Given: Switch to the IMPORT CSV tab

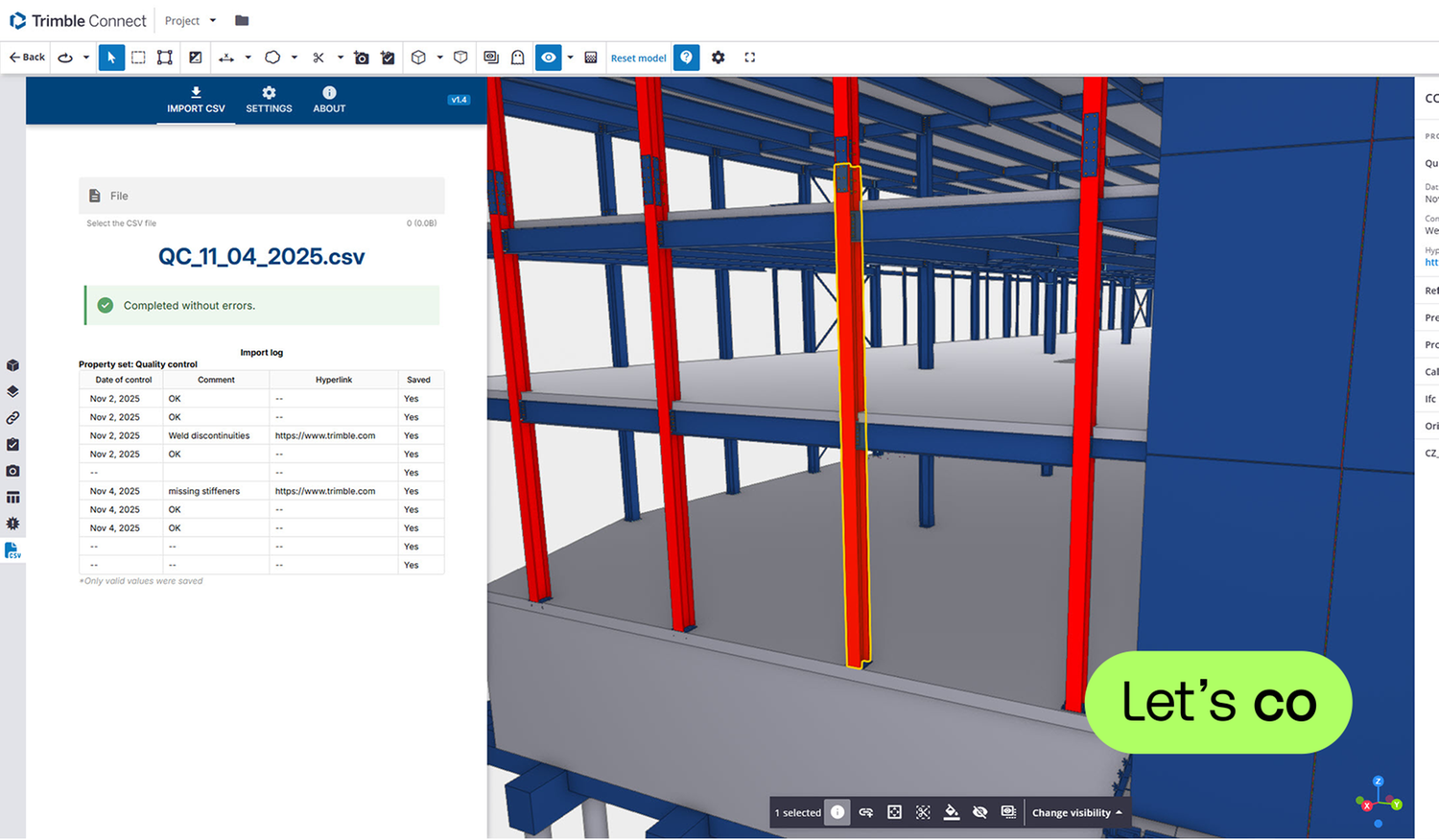Looking at the screenshot, I should click(x=196, y=100).
